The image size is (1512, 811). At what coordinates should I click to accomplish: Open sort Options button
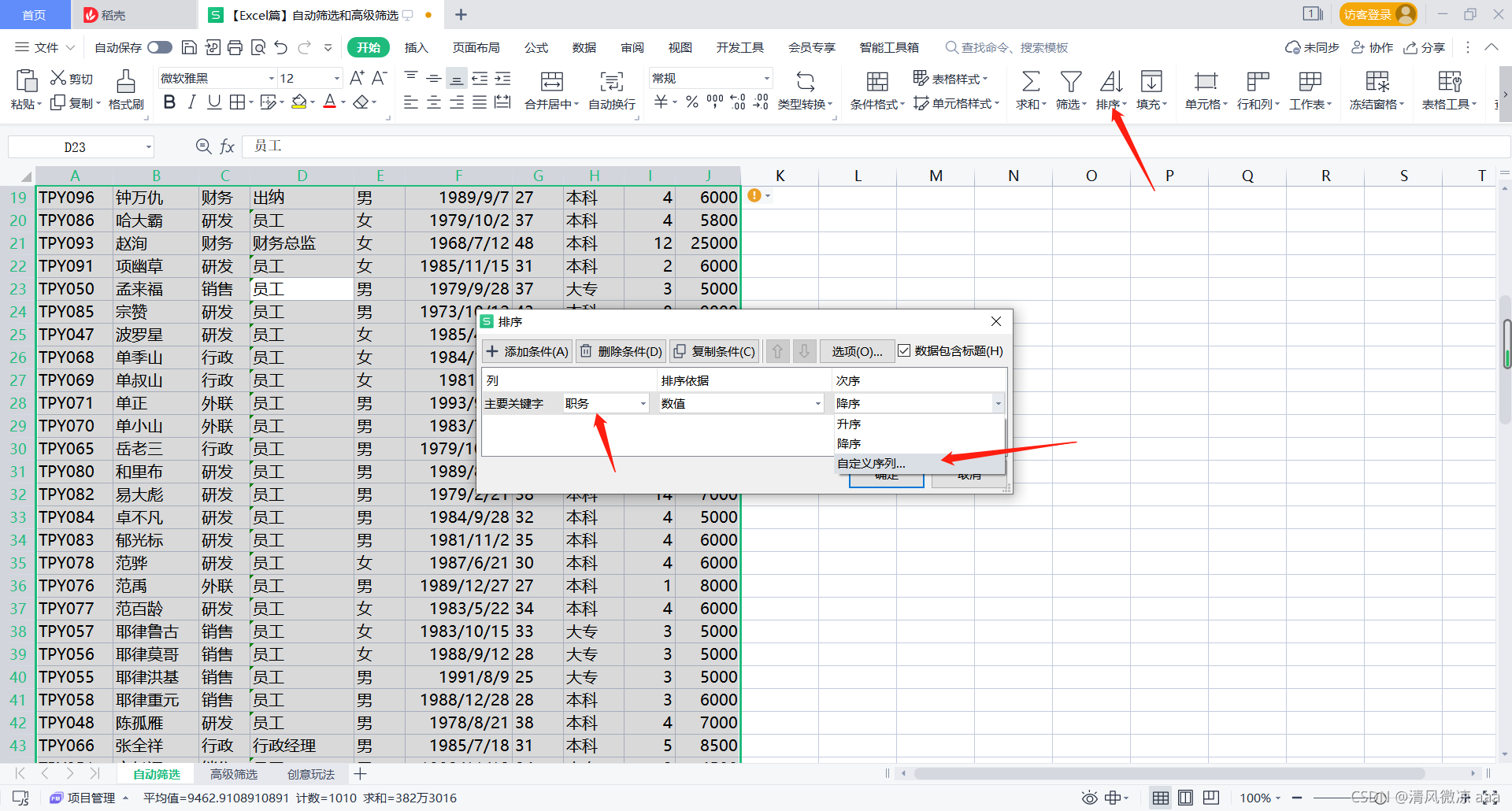pos(857,351)
